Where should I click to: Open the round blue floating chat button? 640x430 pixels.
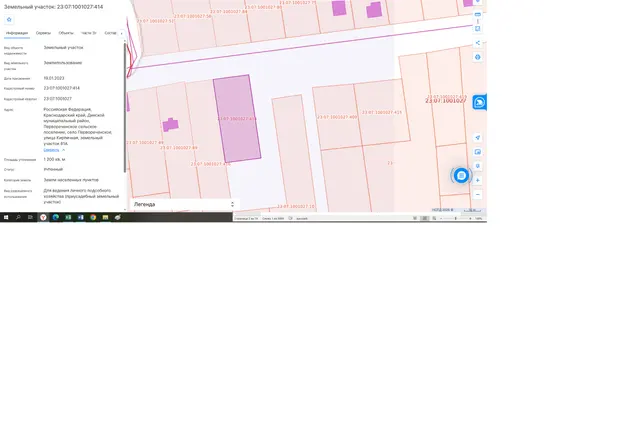[x=461, y=175]
